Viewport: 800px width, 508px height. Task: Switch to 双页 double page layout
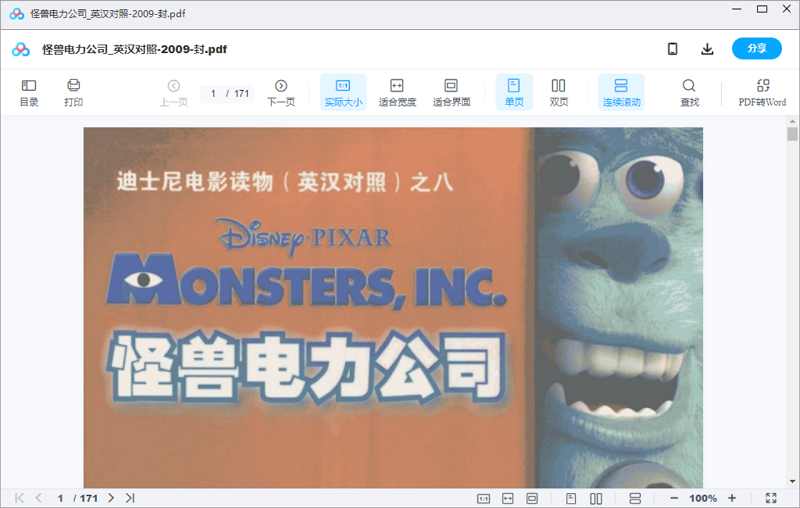click(x=558, y=92)
